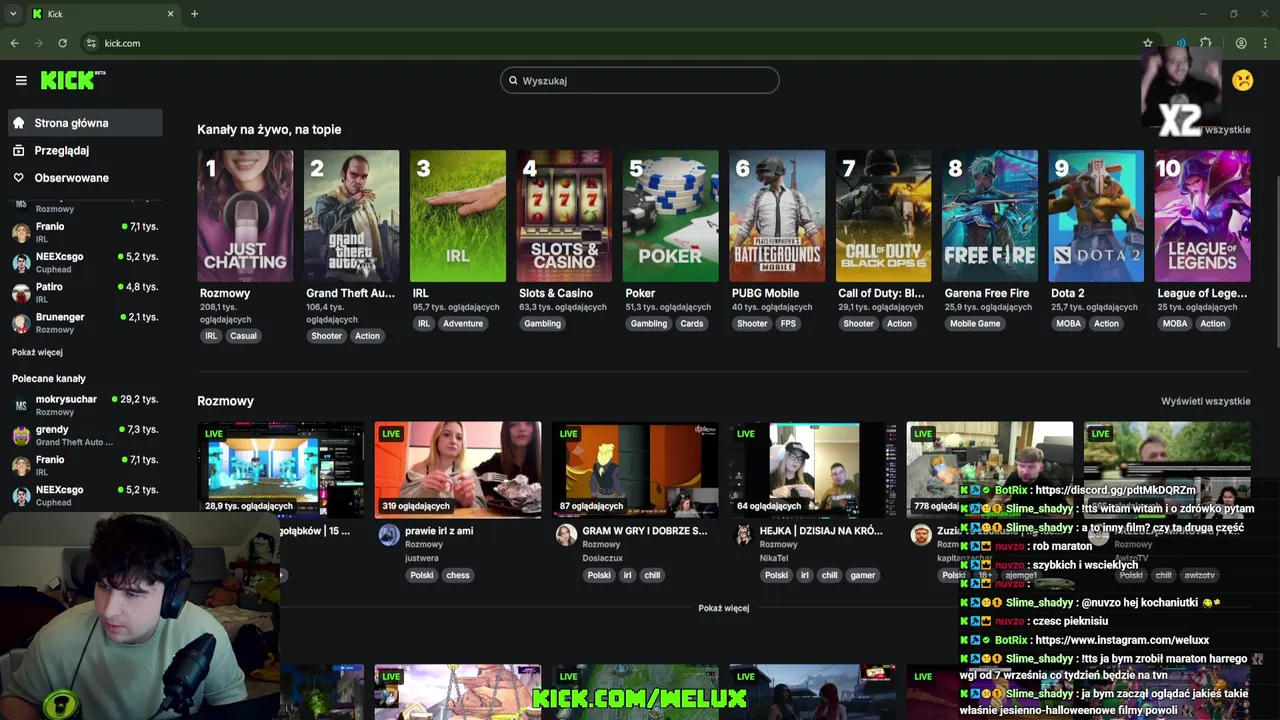This screenshot has height=720, width=1280.
Task: Click the home icon beside Strona główna
Action: tap(18, 123)
